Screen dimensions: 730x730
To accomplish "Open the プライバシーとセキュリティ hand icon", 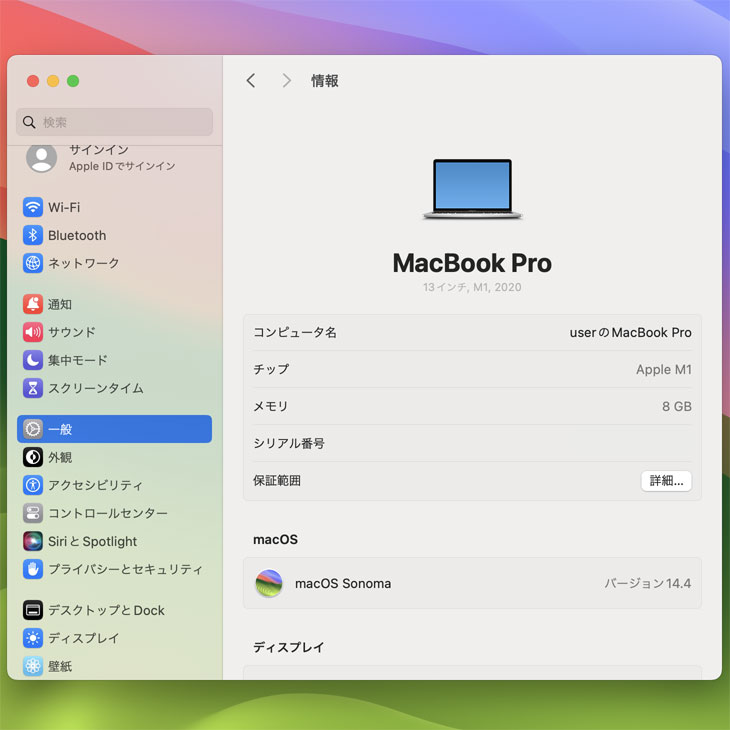I will 33,569.
